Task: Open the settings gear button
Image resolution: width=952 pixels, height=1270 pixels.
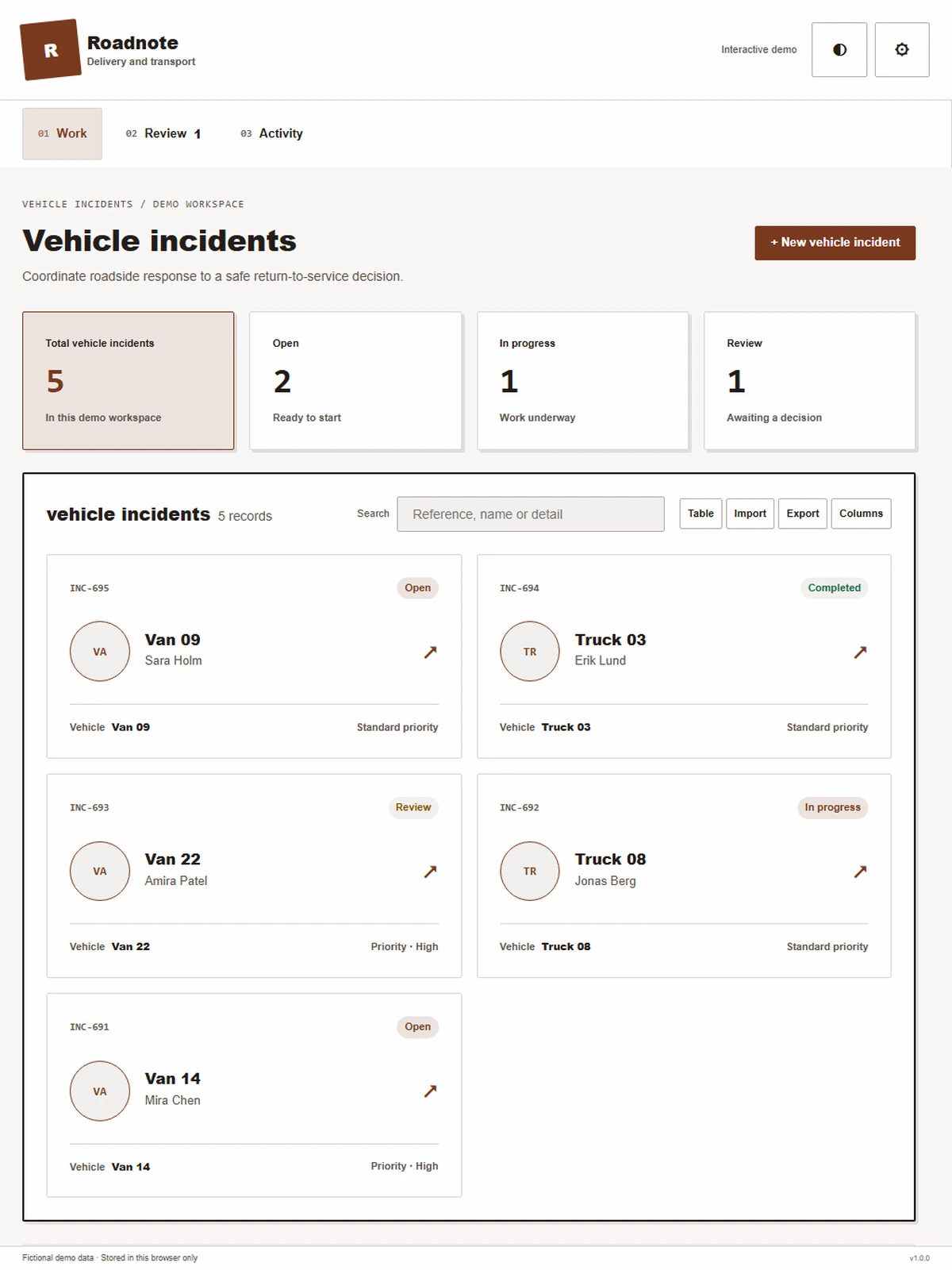Action: 902,50
